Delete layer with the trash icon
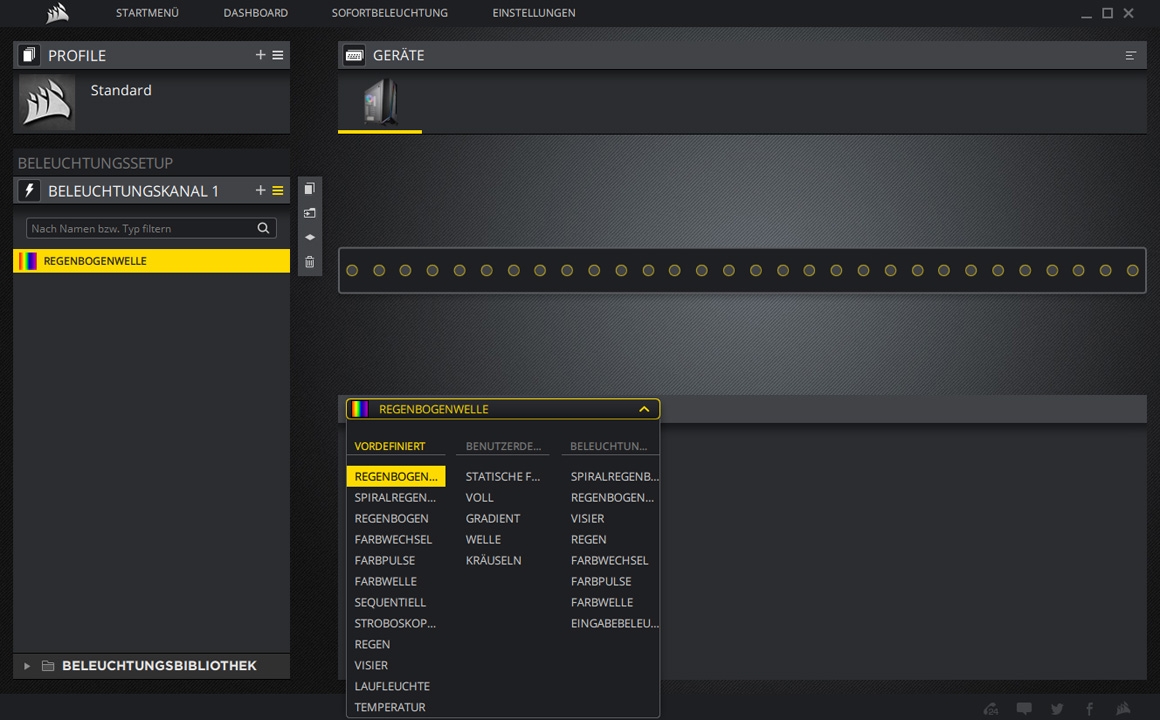Viewport: 1160px width, 720px height. (x=310, y=262)
